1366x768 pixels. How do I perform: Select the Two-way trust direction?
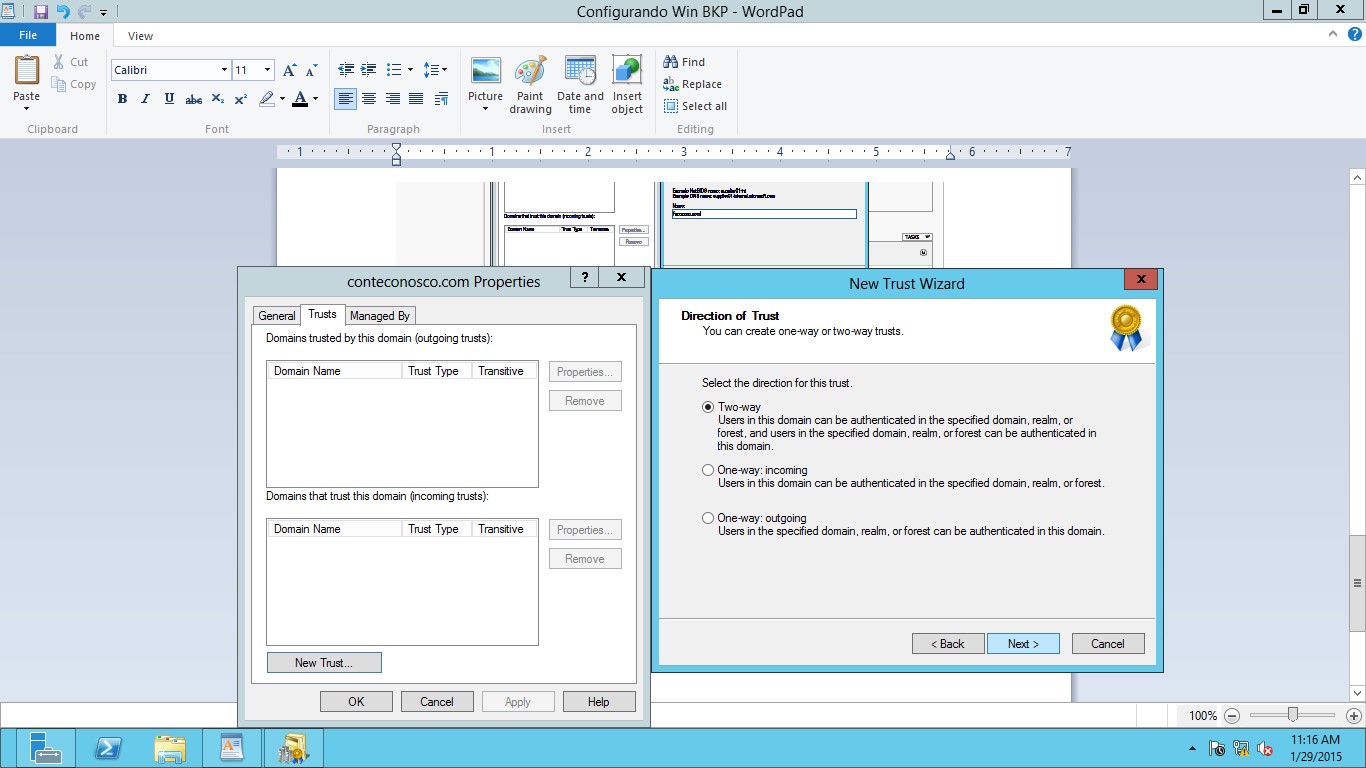(708, 407)
